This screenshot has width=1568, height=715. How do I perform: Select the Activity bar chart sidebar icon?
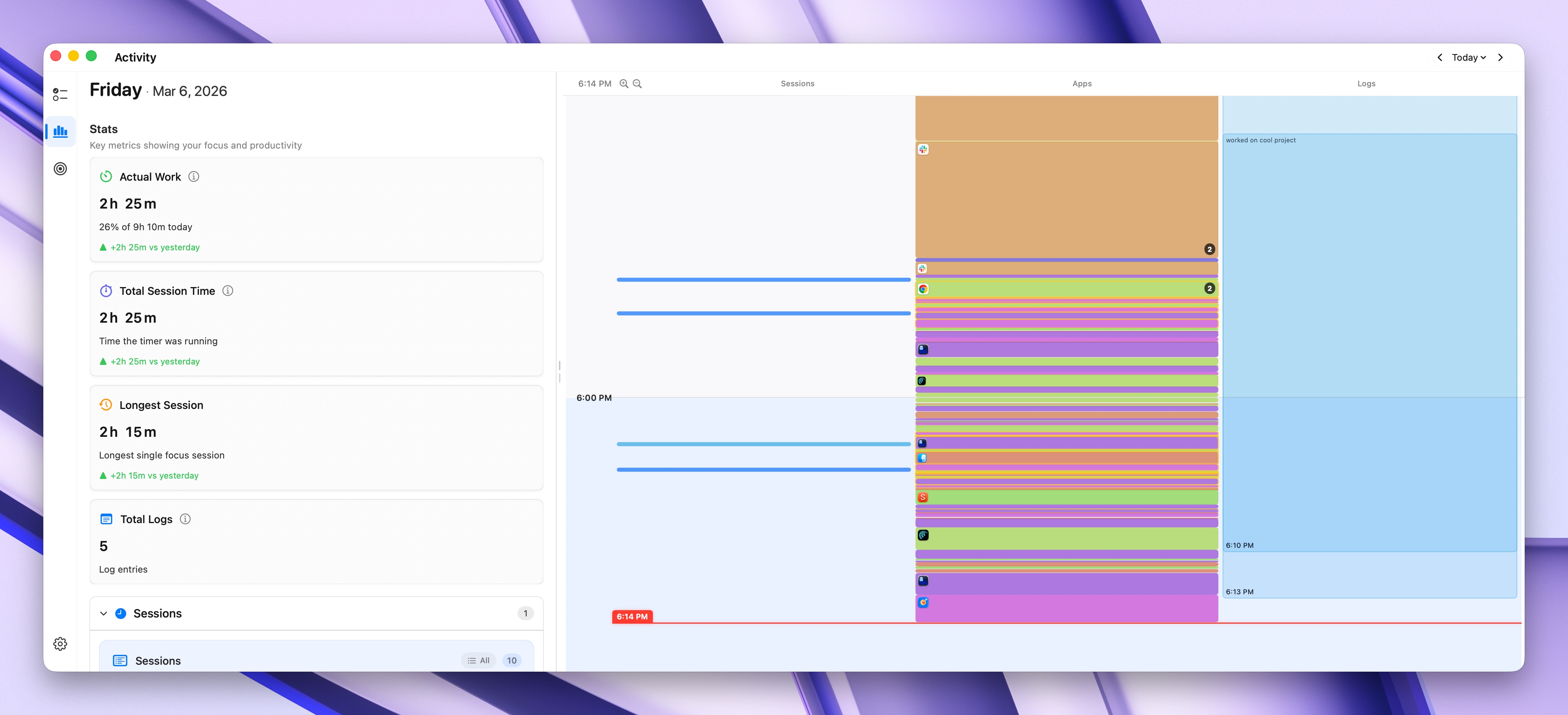point(60,131)
